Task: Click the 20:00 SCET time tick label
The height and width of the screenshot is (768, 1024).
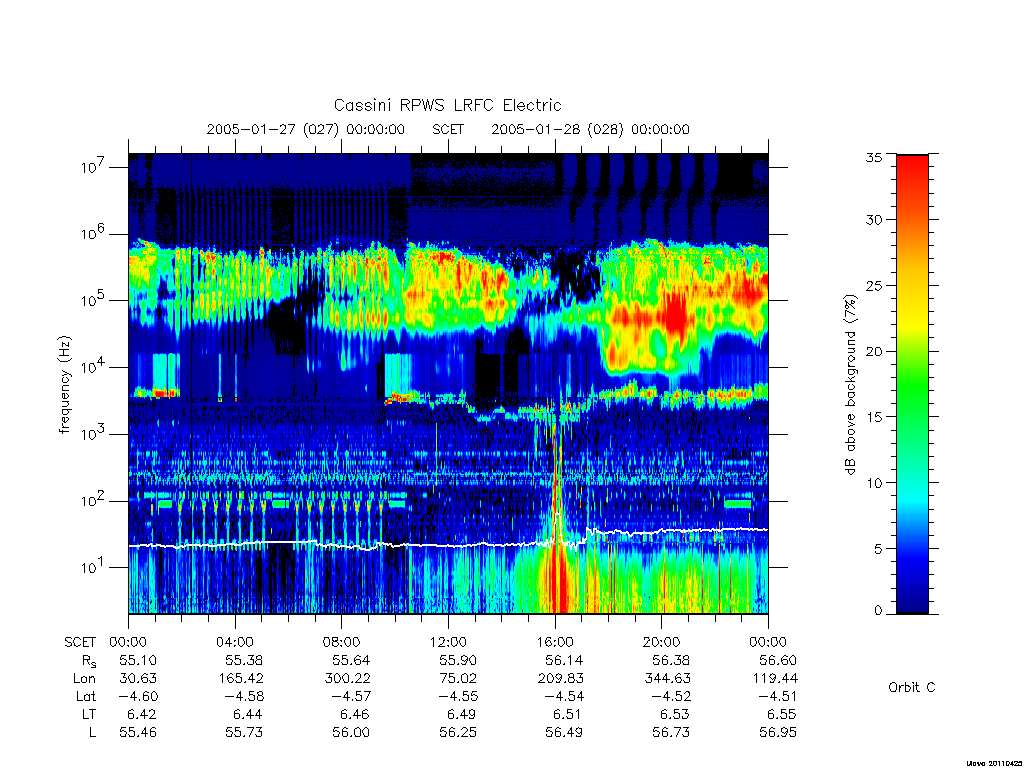Action: (662, 642)
